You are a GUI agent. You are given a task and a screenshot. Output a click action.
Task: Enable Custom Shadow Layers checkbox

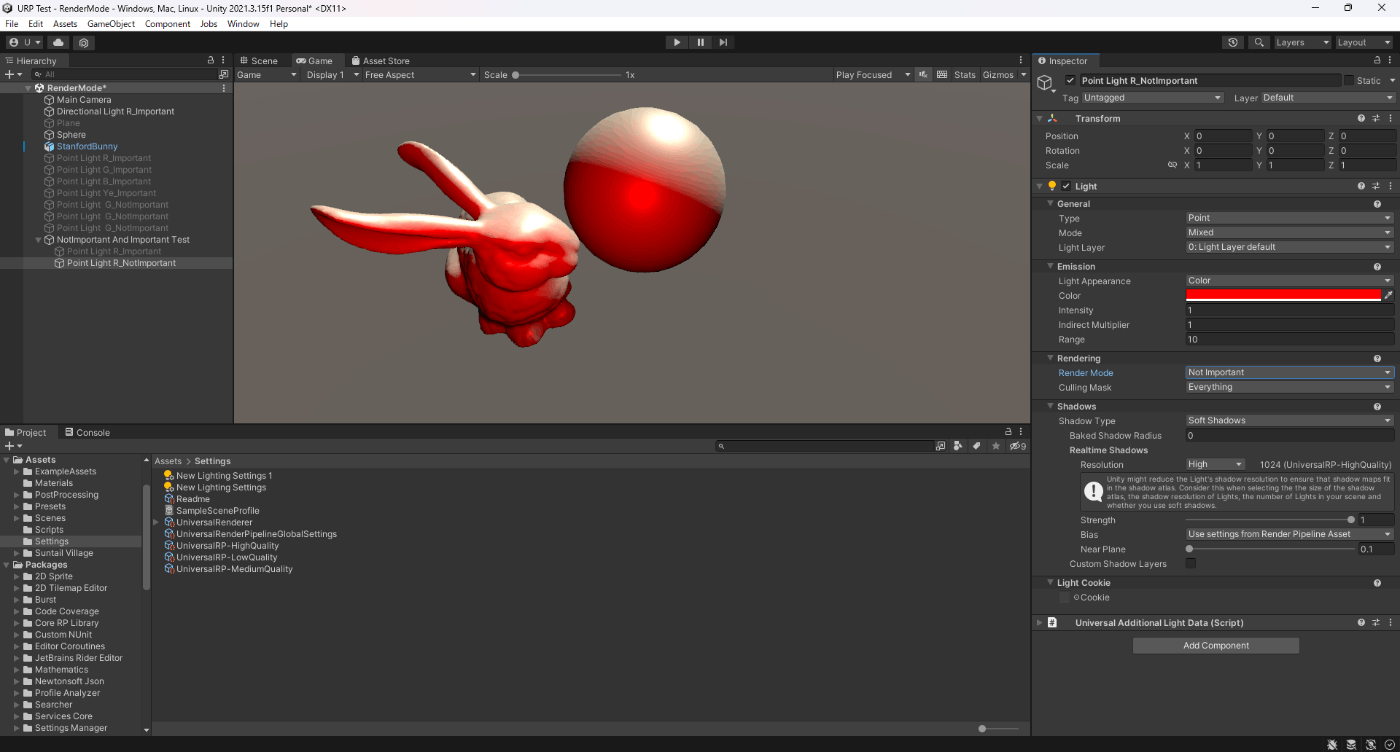tap(1191, 564)
